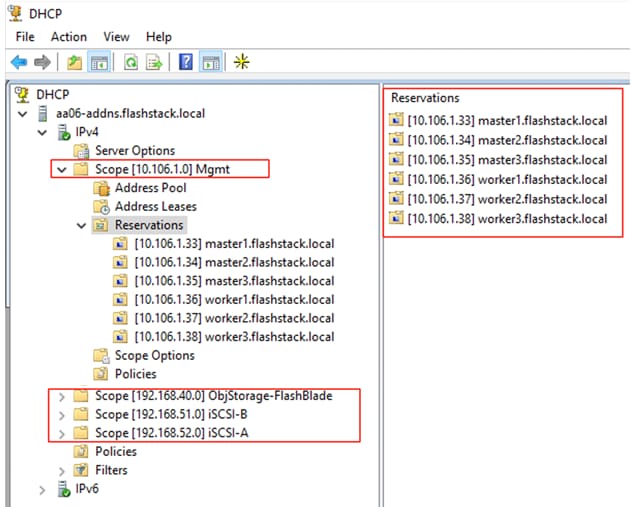Collapse the aa06-addns.flashstack.local server node
Image resolution: width=631 pixels, height=507 pixels.
(23, 114)
